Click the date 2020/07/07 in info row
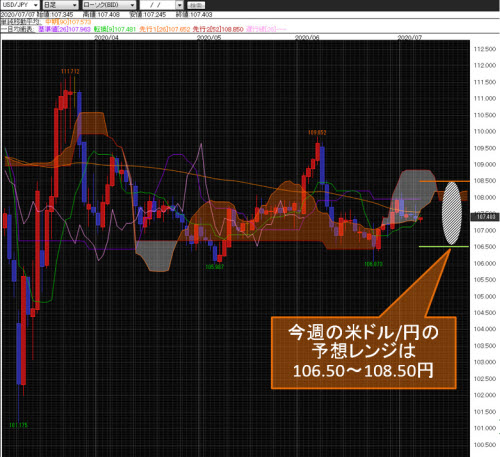The image size is (500, 457). (x=18, y=15)
